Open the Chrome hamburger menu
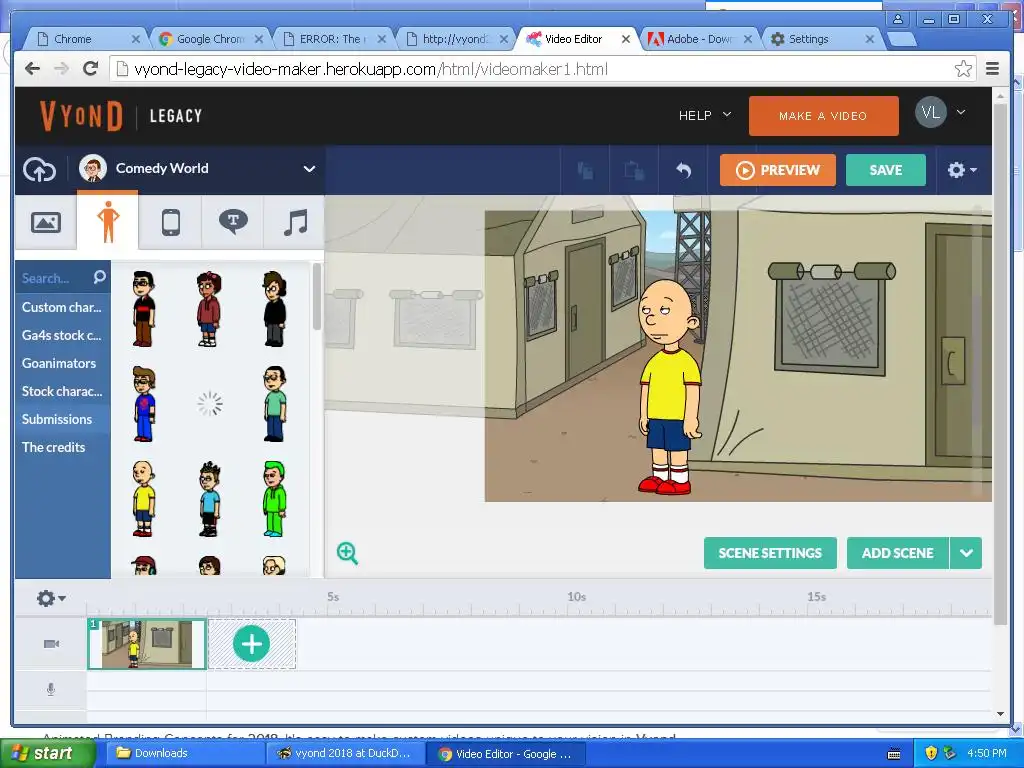 point(992,69)
